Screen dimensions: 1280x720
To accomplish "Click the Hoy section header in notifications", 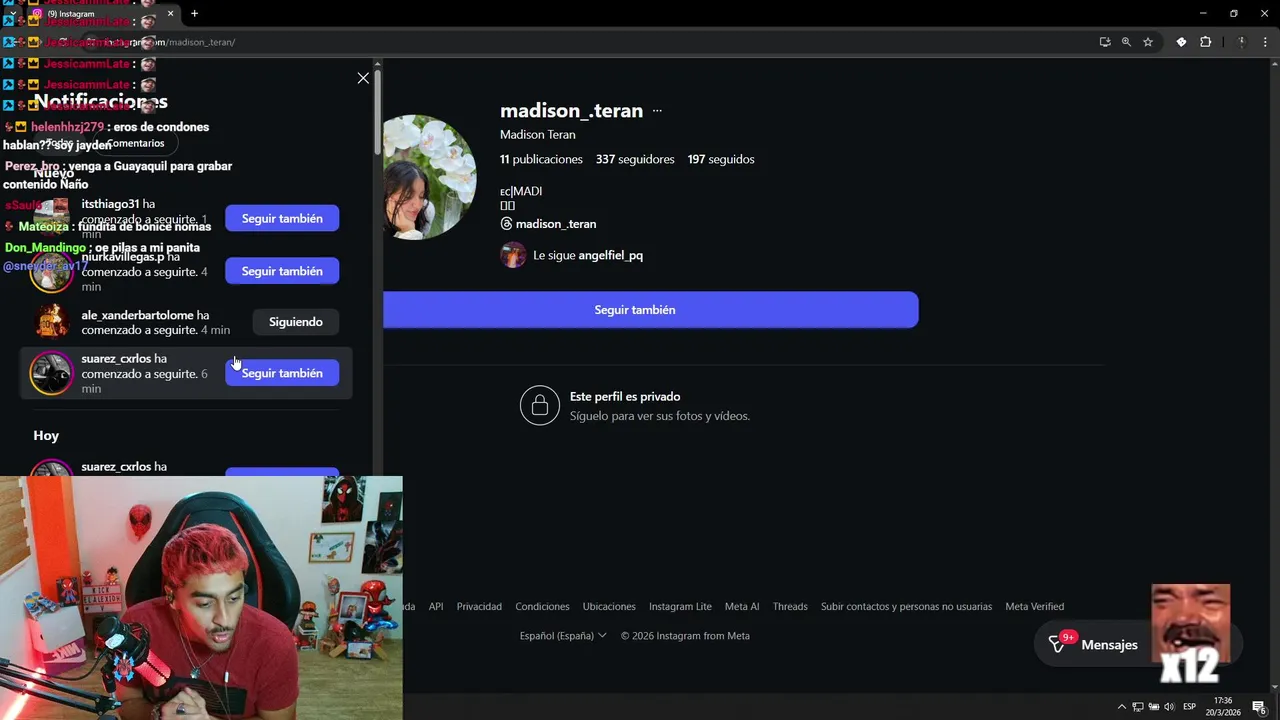I will 46,436.
